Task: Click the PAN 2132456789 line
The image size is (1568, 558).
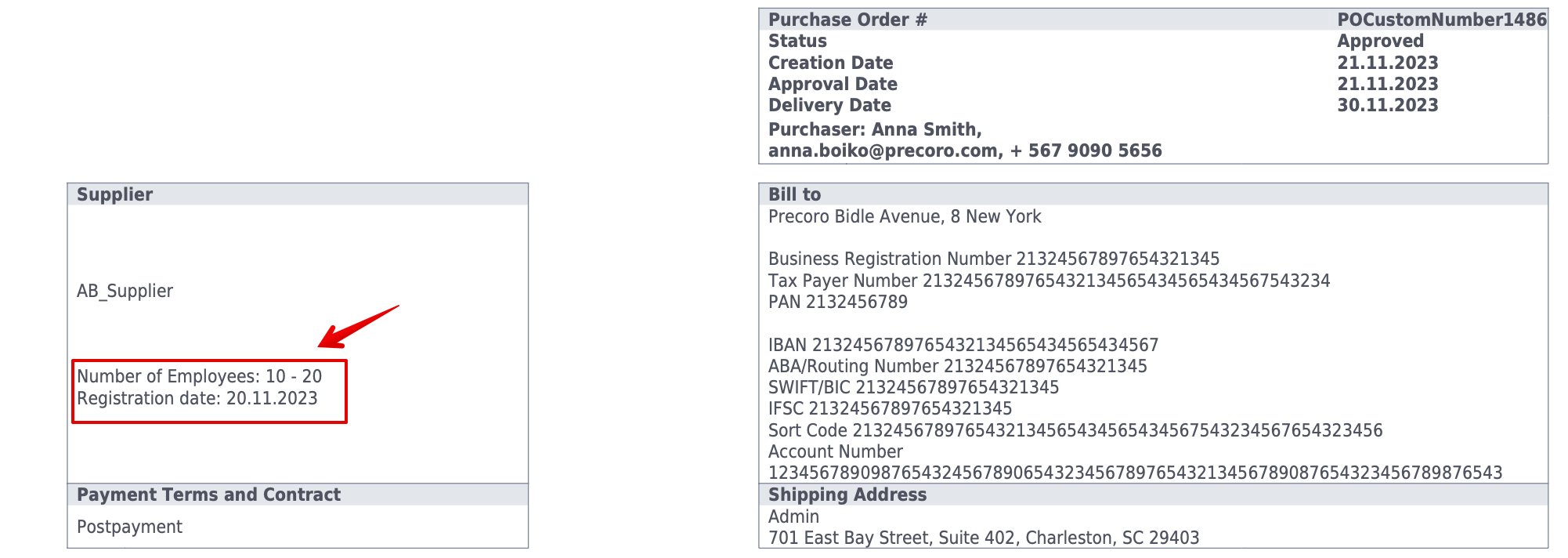Action: 837,302
